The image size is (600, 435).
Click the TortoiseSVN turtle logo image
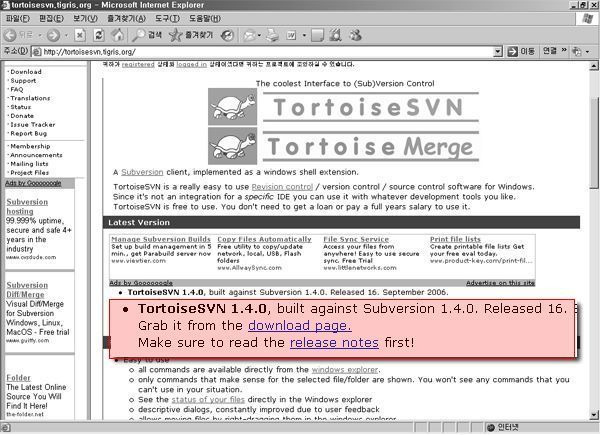232,107
